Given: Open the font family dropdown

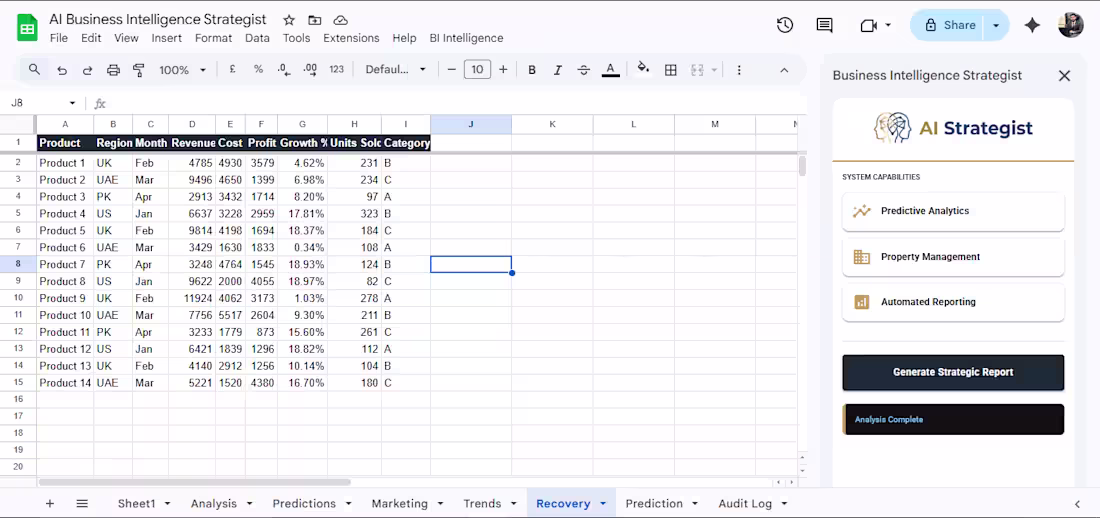Looking at the screenshot, I should point(396,69).
